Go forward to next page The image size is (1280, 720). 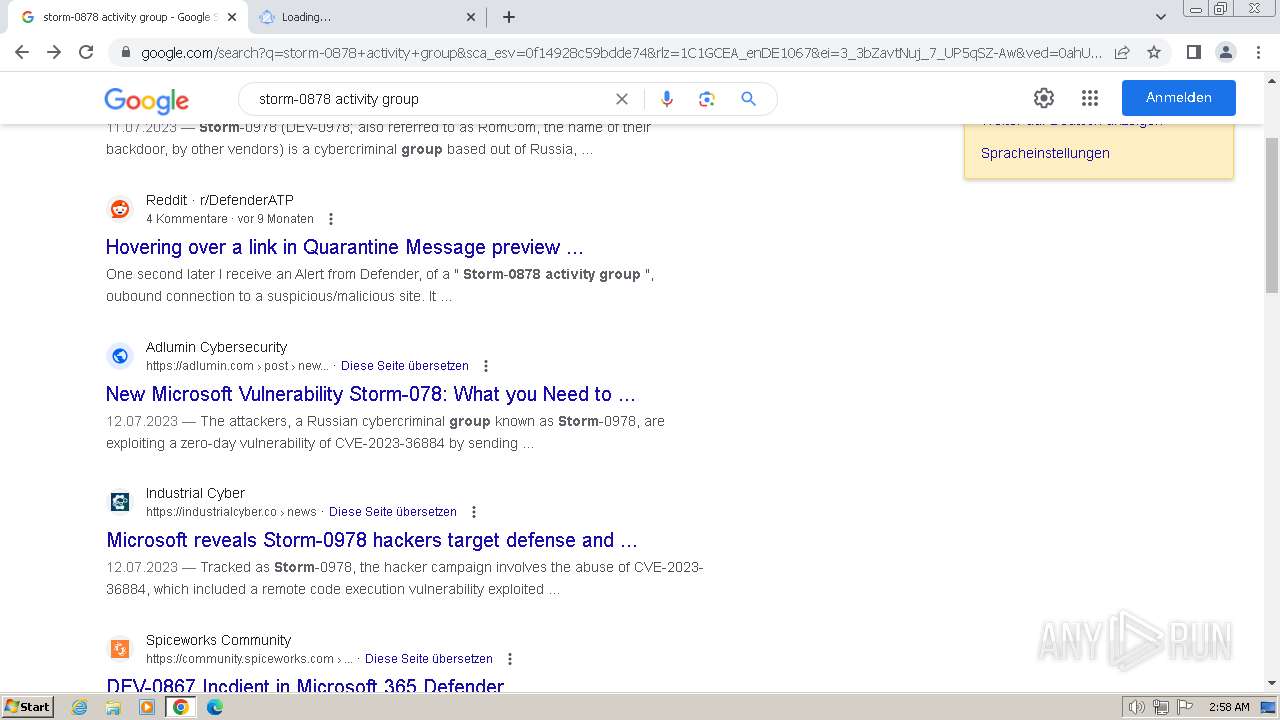(54, 52)
